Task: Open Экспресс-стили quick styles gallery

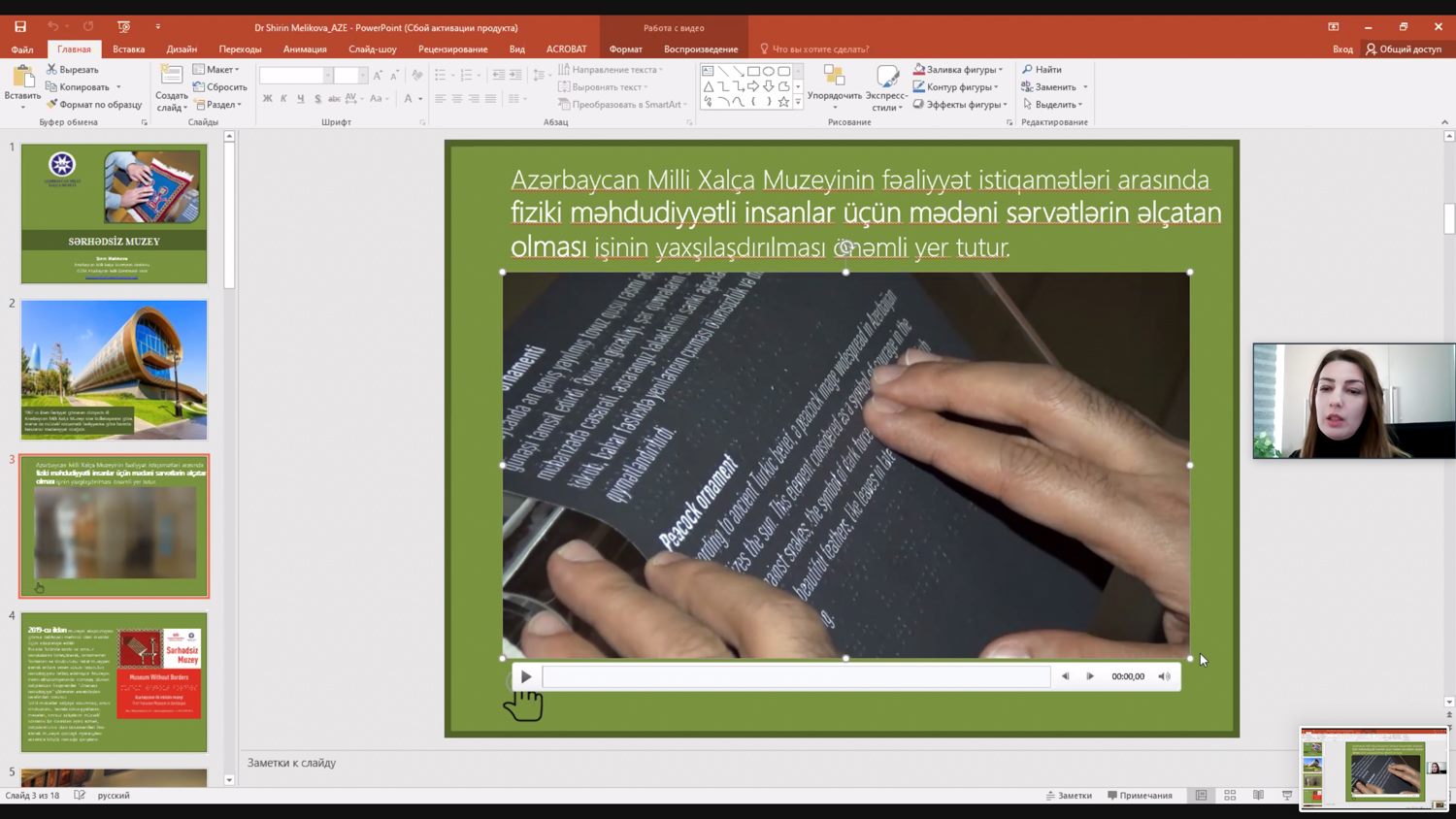Action: (x=885, y=87)
